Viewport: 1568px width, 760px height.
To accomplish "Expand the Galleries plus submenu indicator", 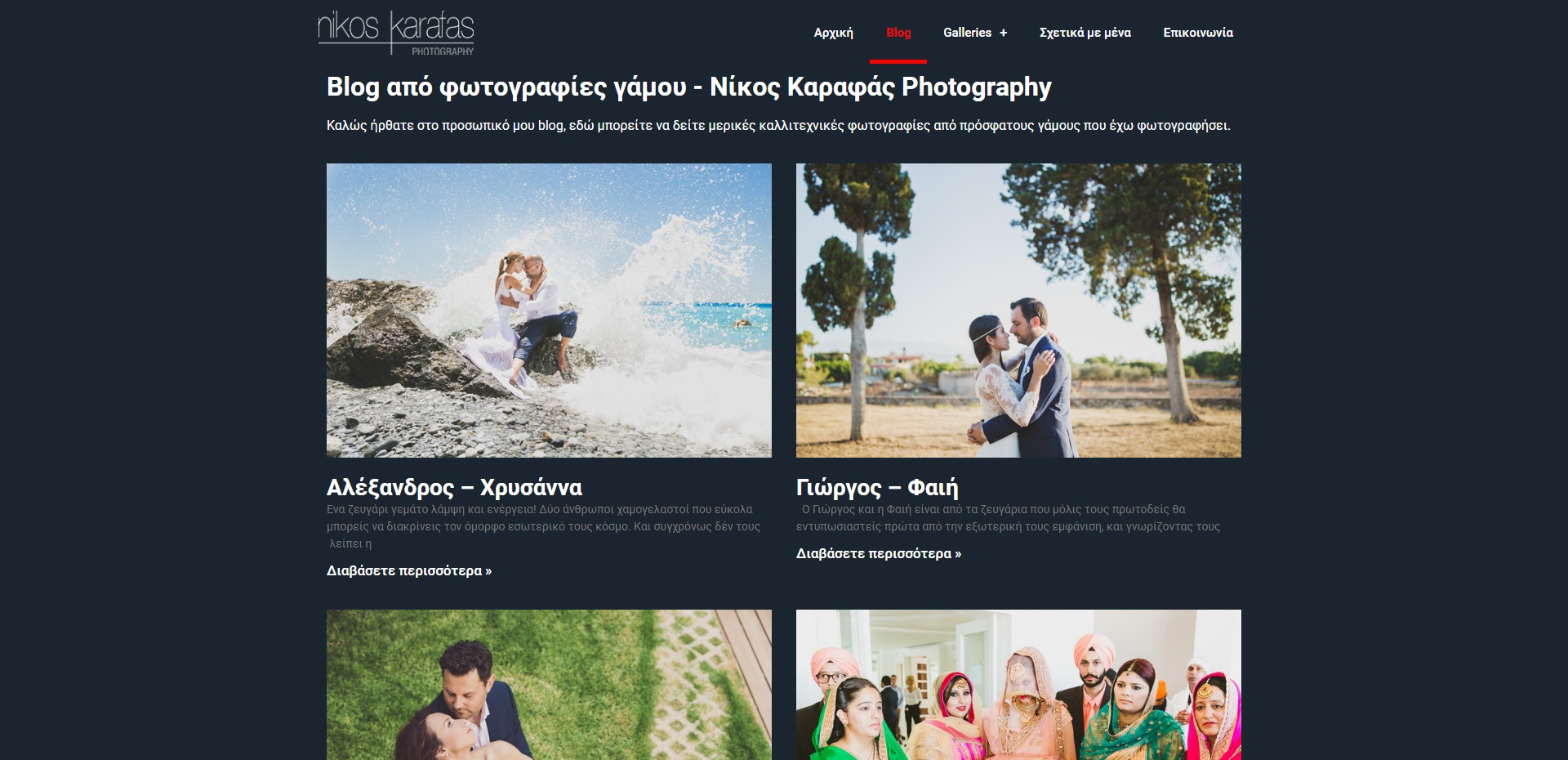I will pyautogui.click(x=1003, y=33).
